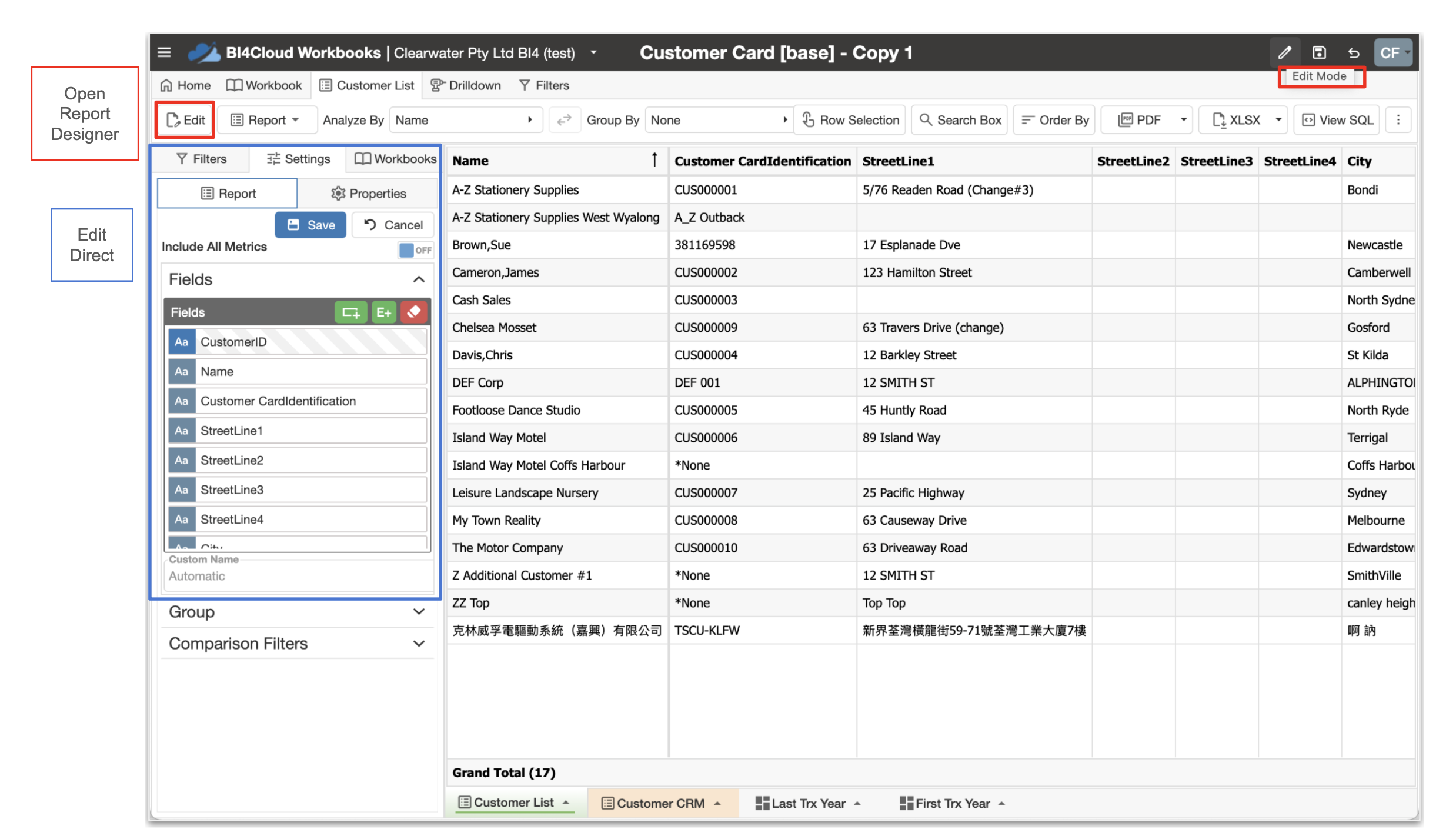
Task: Expand the Comparison Filters section
Action: (x=298, y=644)
